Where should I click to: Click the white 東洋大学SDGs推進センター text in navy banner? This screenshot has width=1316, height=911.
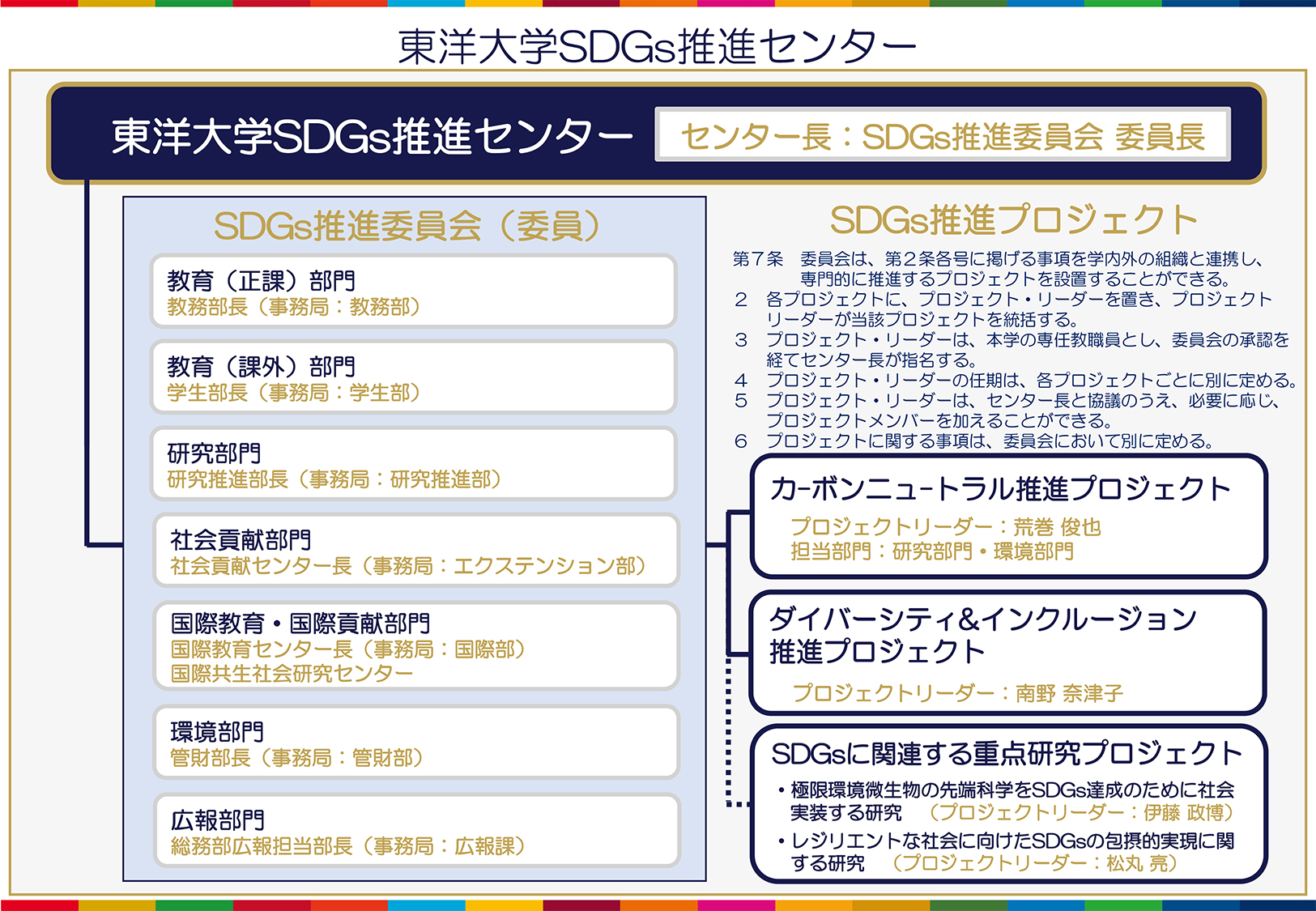click(x=372, y=136)
